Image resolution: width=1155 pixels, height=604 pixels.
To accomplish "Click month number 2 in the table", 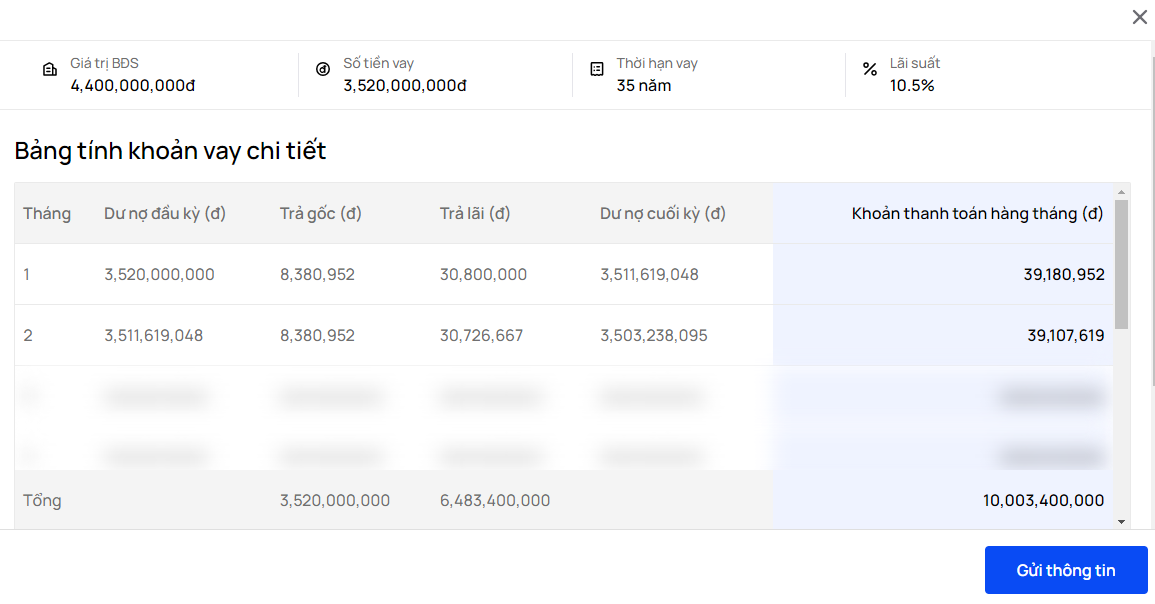I will pos(28,336).
